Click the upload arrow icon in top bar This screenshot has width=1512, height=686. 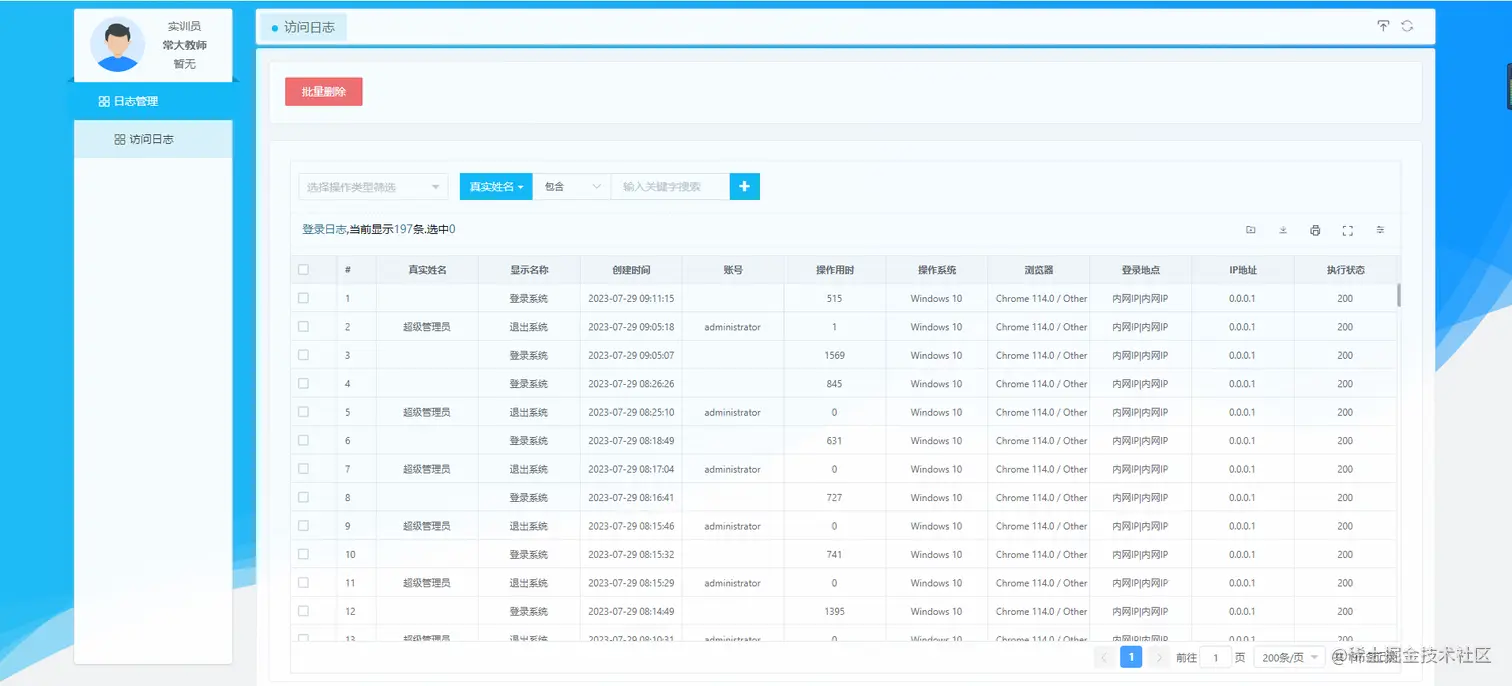pyautogui.click(x=1383, y=26)
